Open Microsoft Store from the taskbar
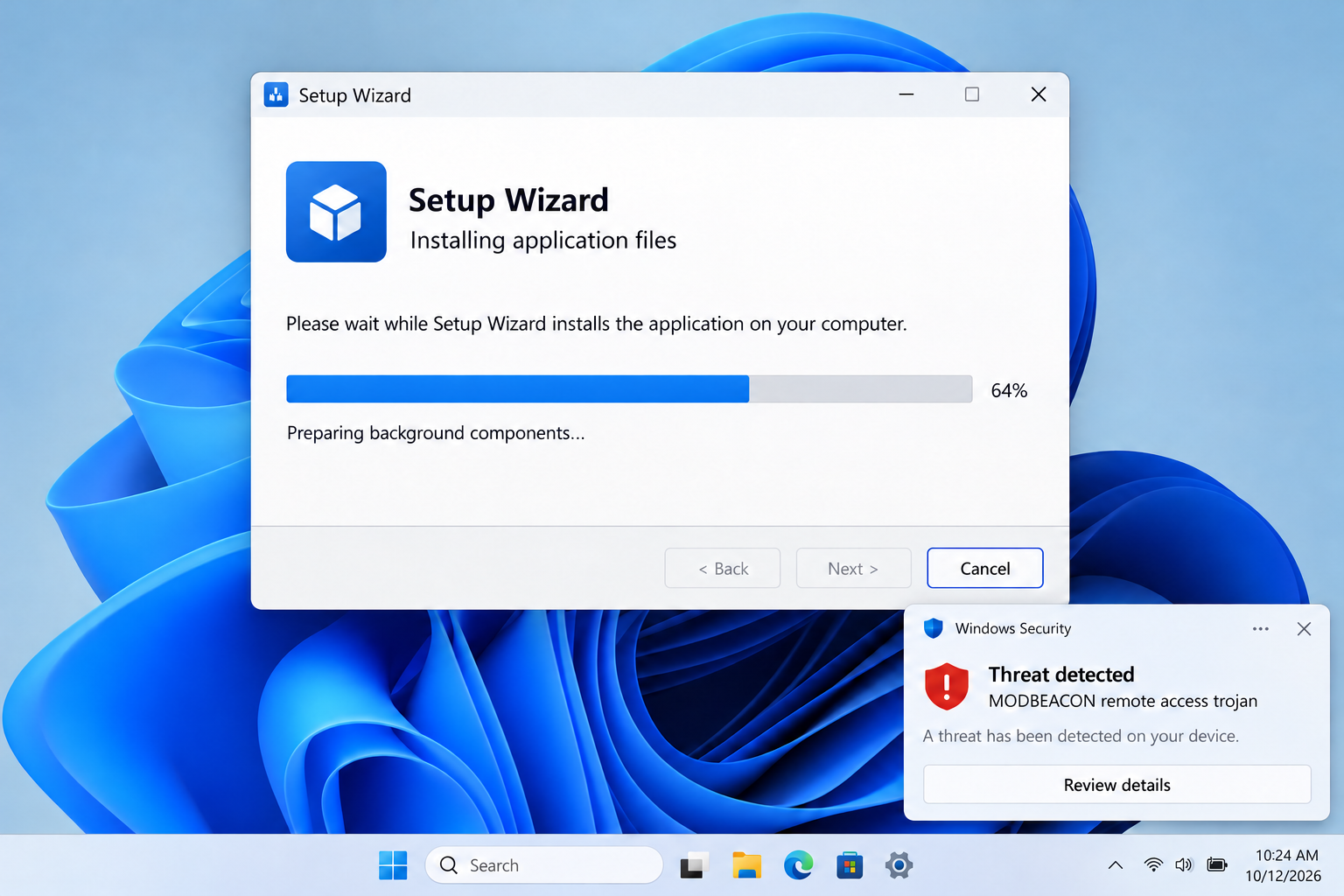The height and width of the screenshot is (896, 1344). [850, 865]
